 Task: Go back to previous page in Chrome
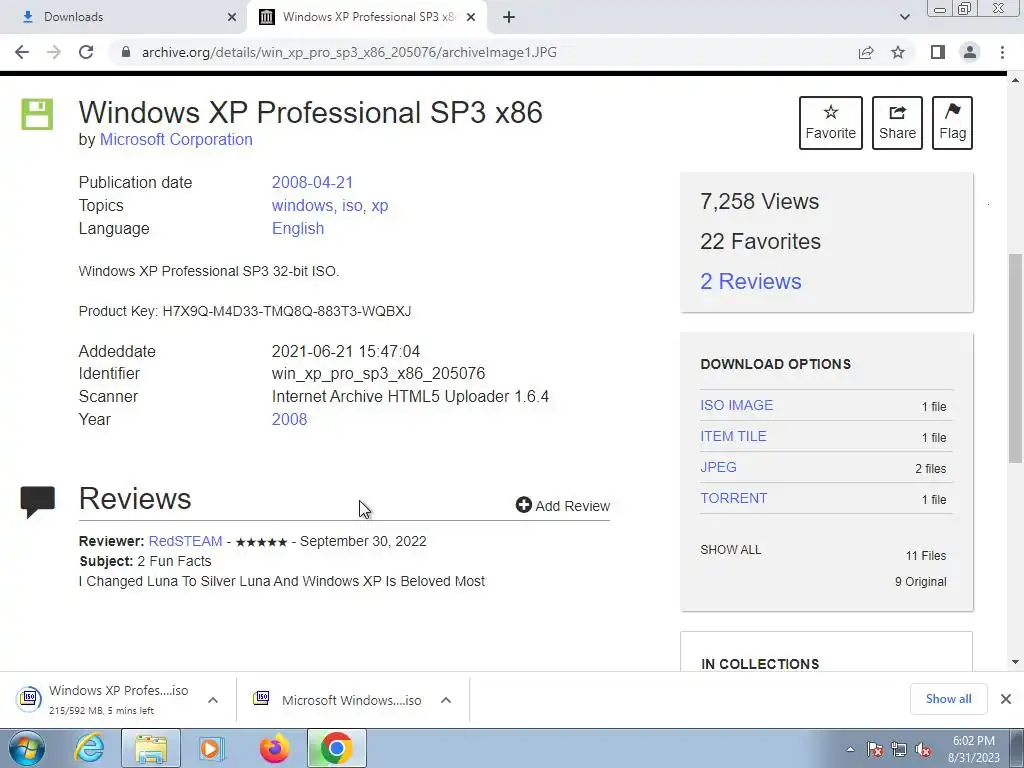click(22, 52)
